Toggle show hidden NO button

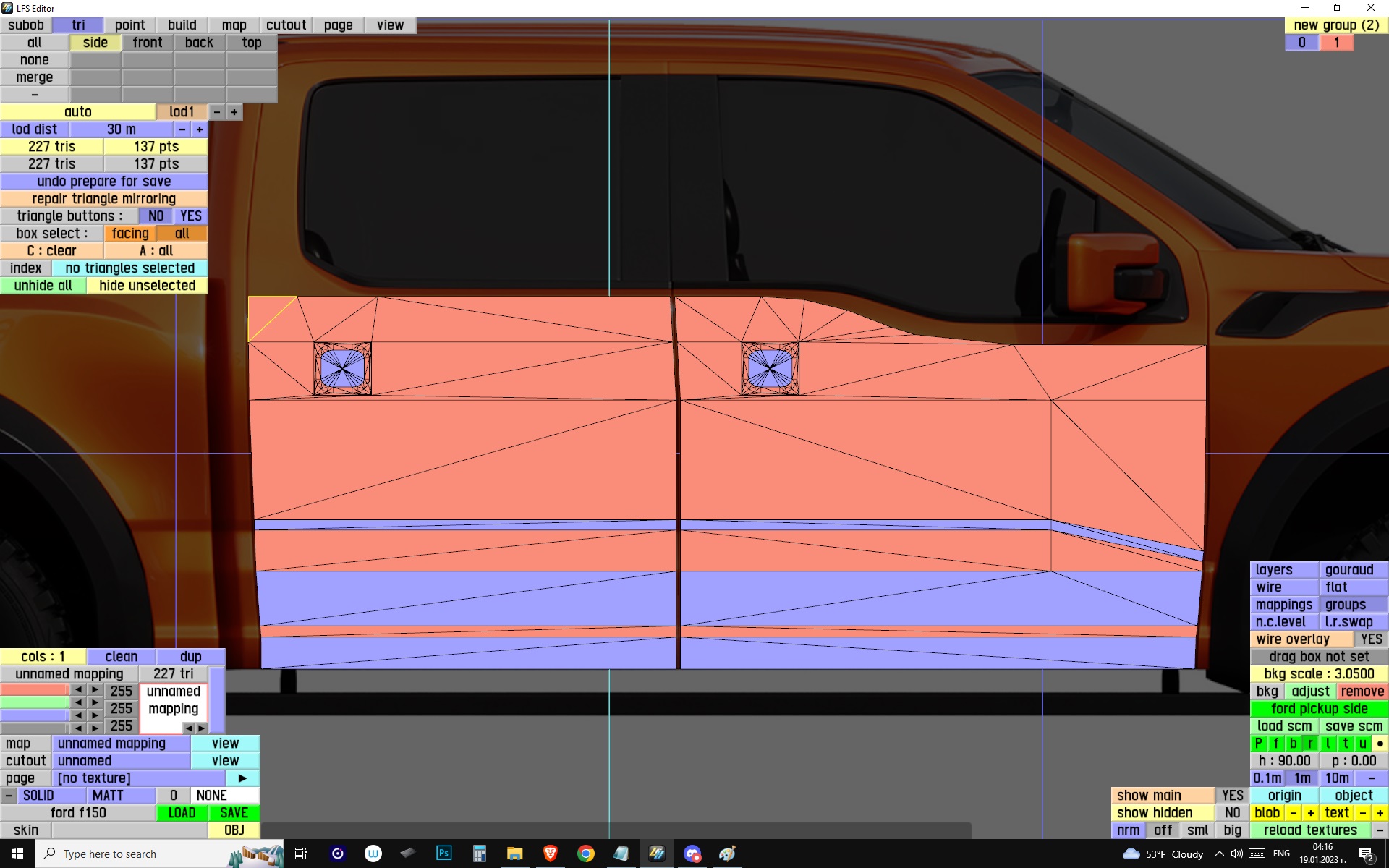click(x=1232, y=813)
